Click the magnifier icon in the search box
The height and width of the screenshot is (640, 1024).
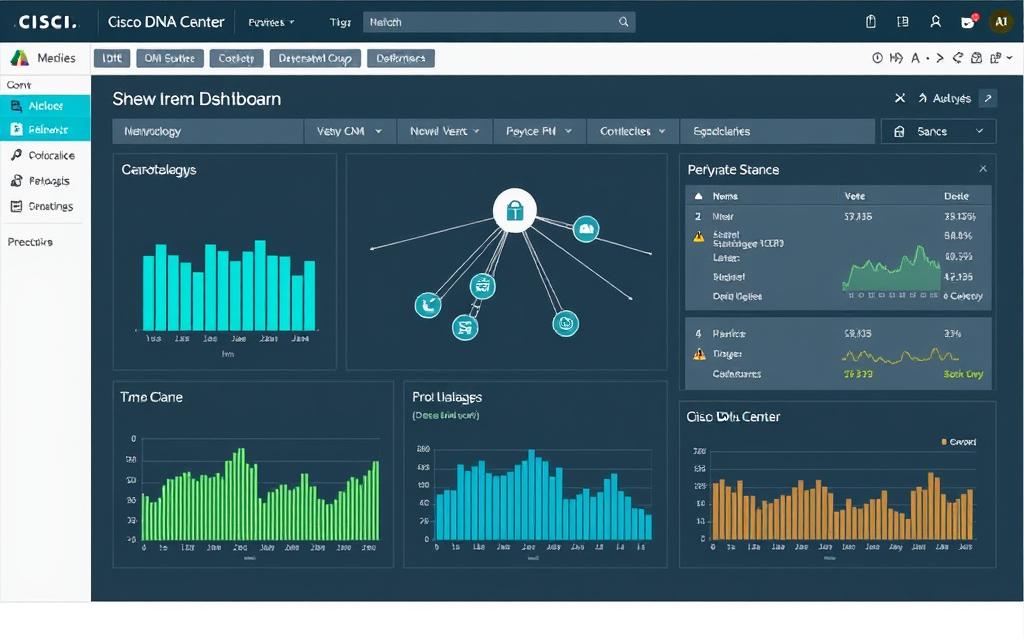(x=624, y=22)
